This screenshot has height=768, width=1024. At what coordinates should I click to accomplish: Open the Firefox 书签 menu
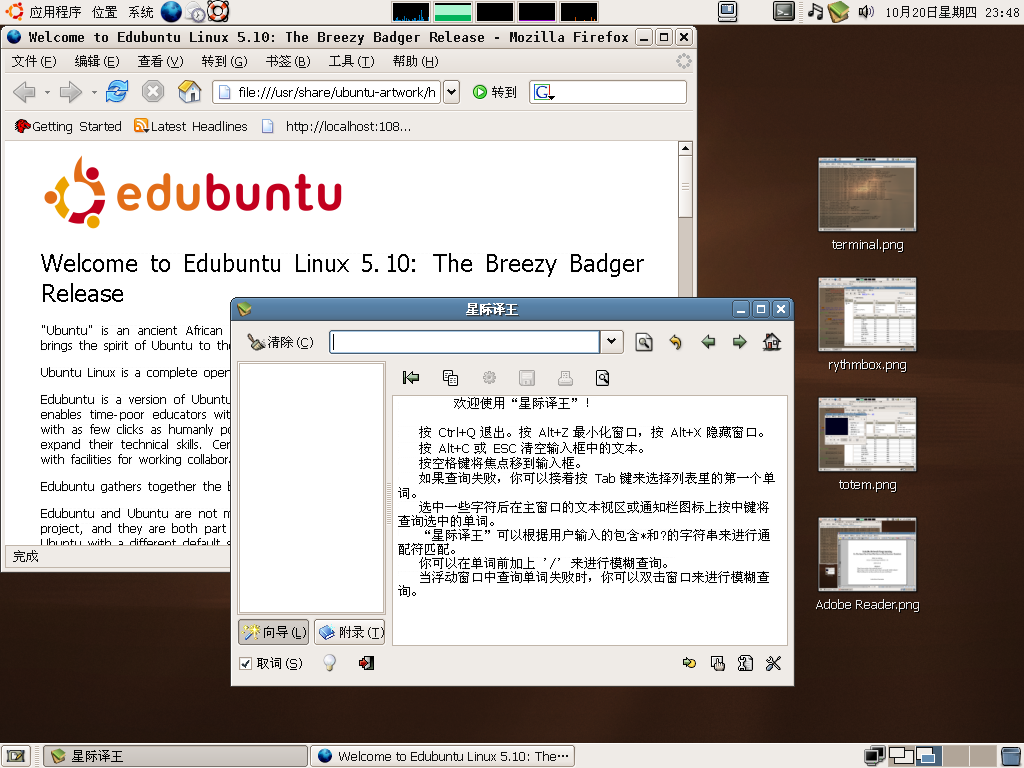288,61
